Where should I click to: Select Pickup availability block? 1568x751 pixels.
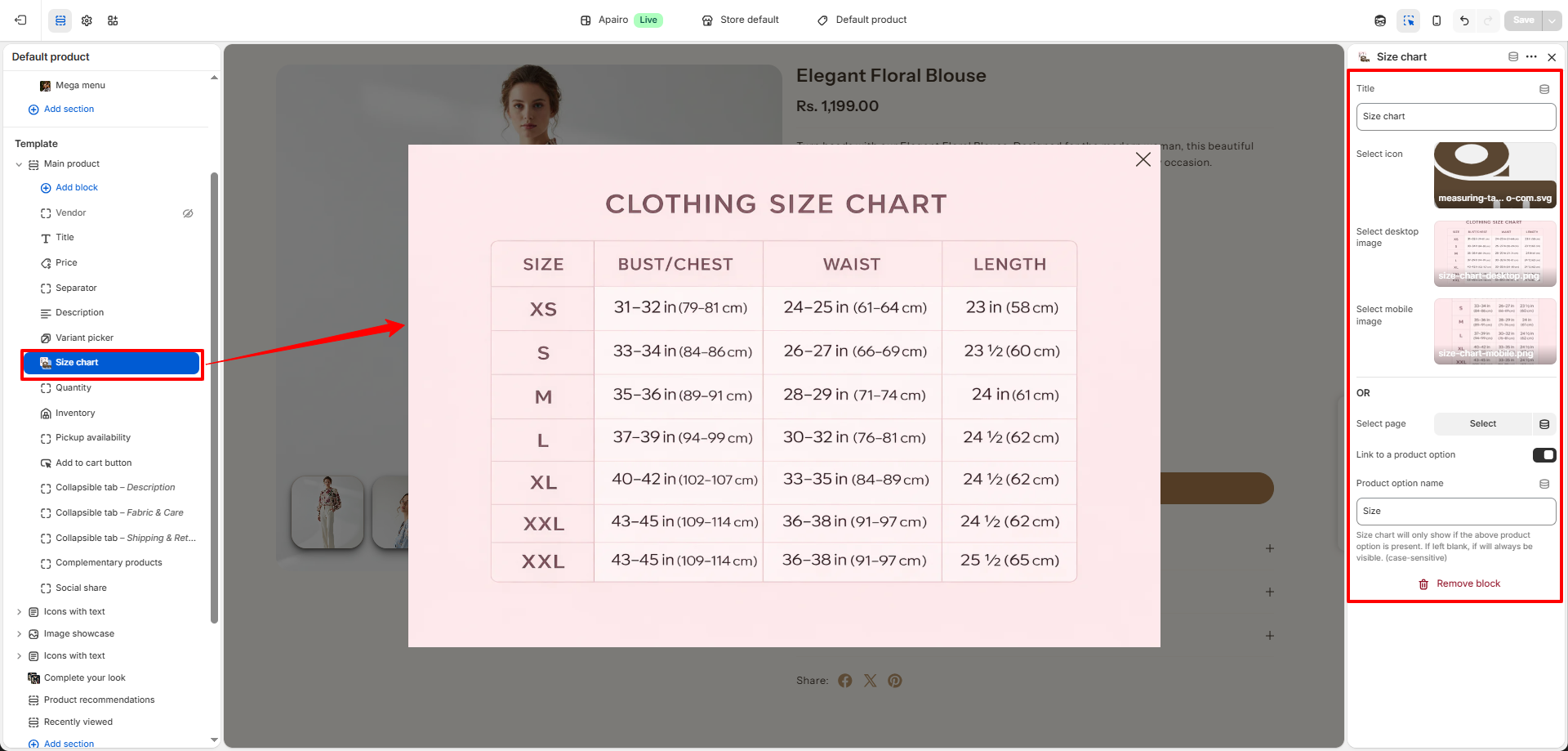[x=92, y=438]
